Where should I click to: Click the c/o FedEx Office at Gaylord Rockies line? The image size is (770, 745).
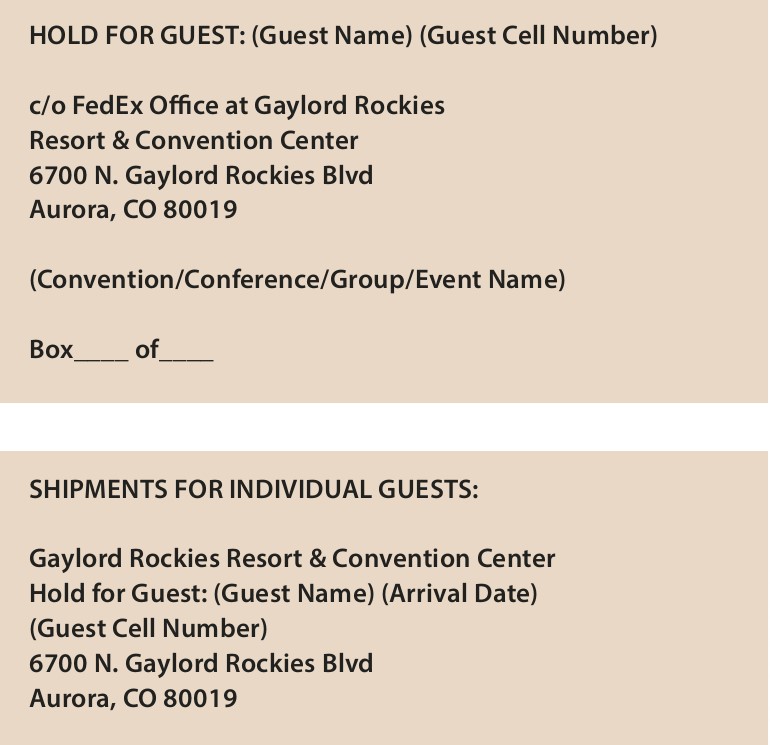click(237, 106)
